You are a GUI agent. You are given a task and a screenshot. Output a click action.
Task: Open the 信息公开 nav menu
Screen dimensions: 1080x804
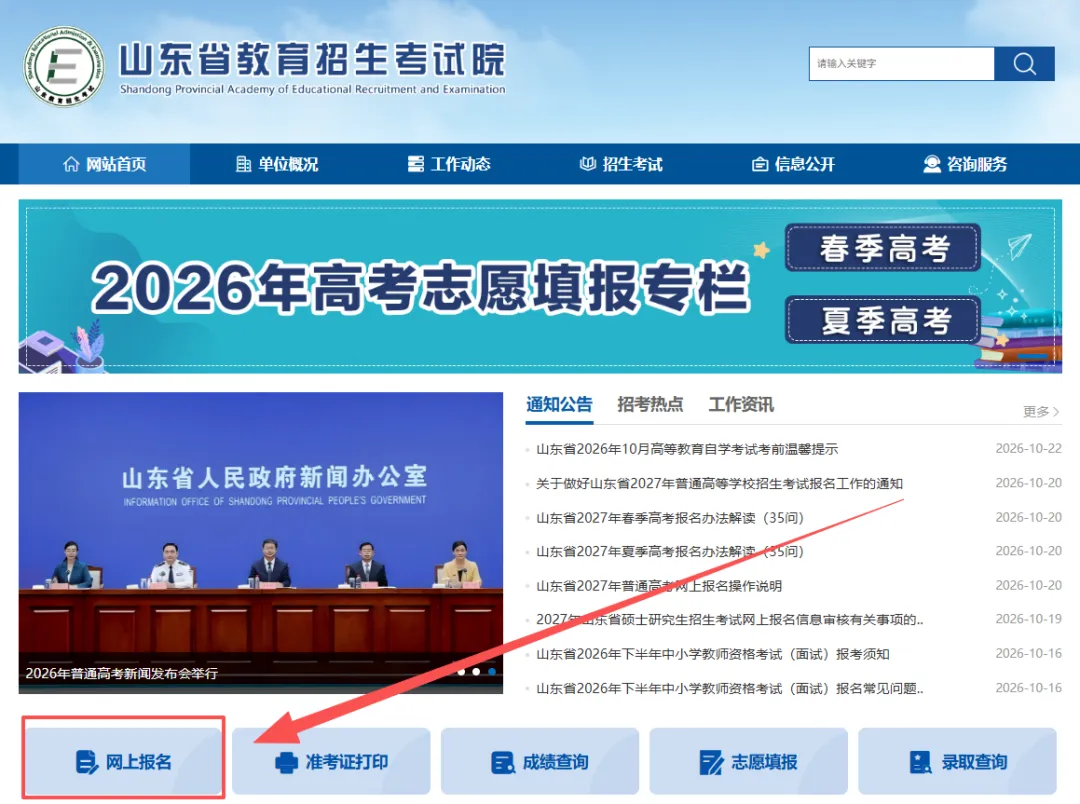coord(793,164)
